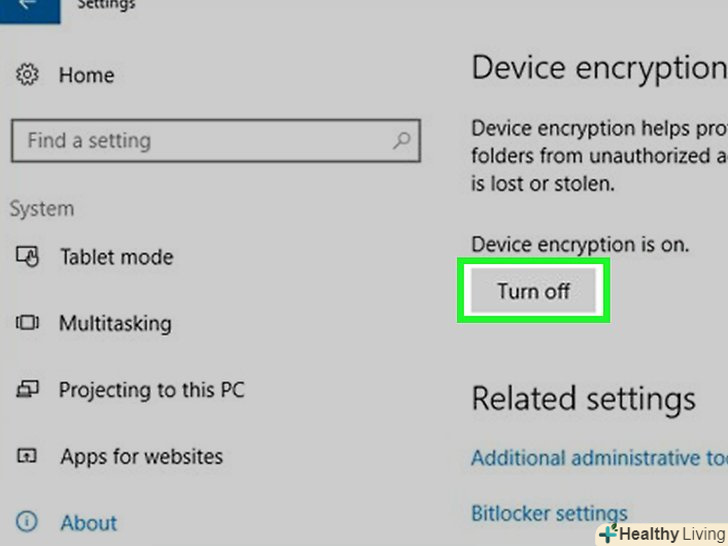Open the Additional administrative tools link
728x546 pixels.
[599, 458]
